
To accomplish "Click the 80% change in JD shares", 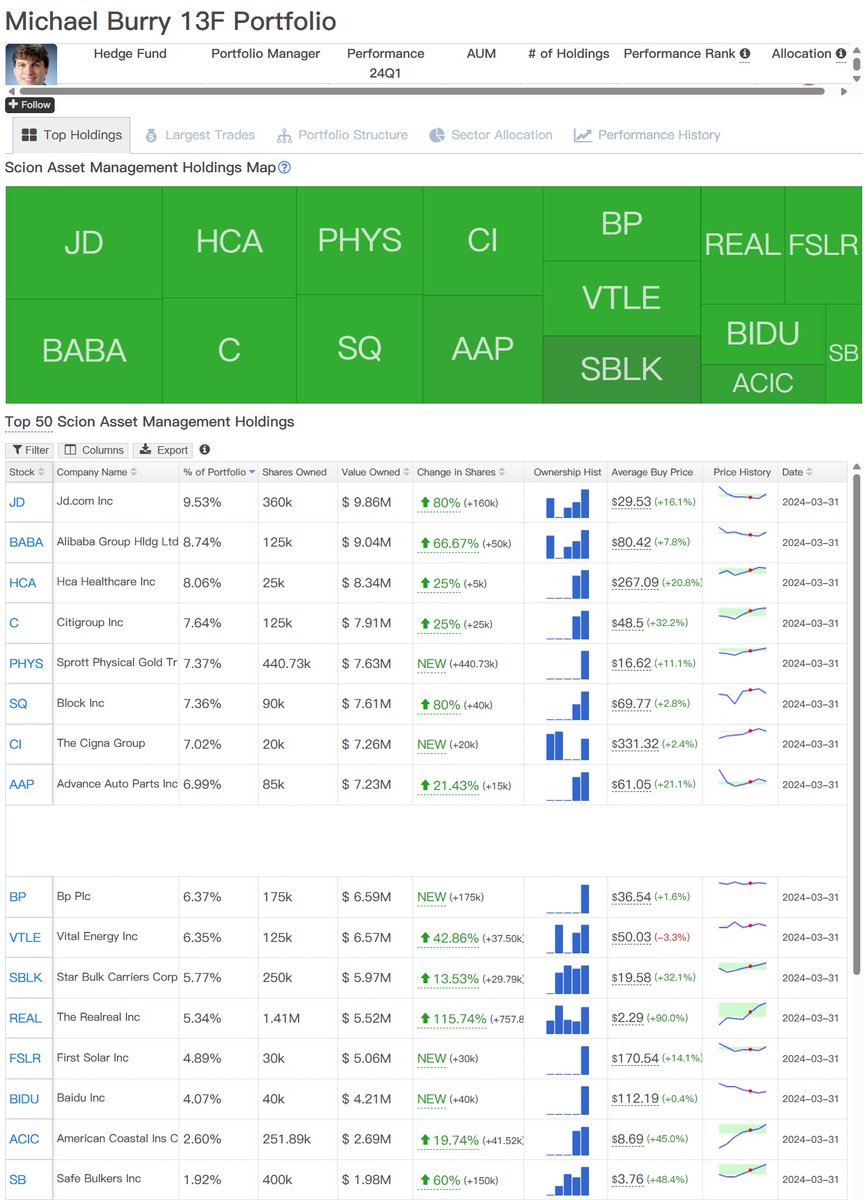I will click(x=440, y=502).
